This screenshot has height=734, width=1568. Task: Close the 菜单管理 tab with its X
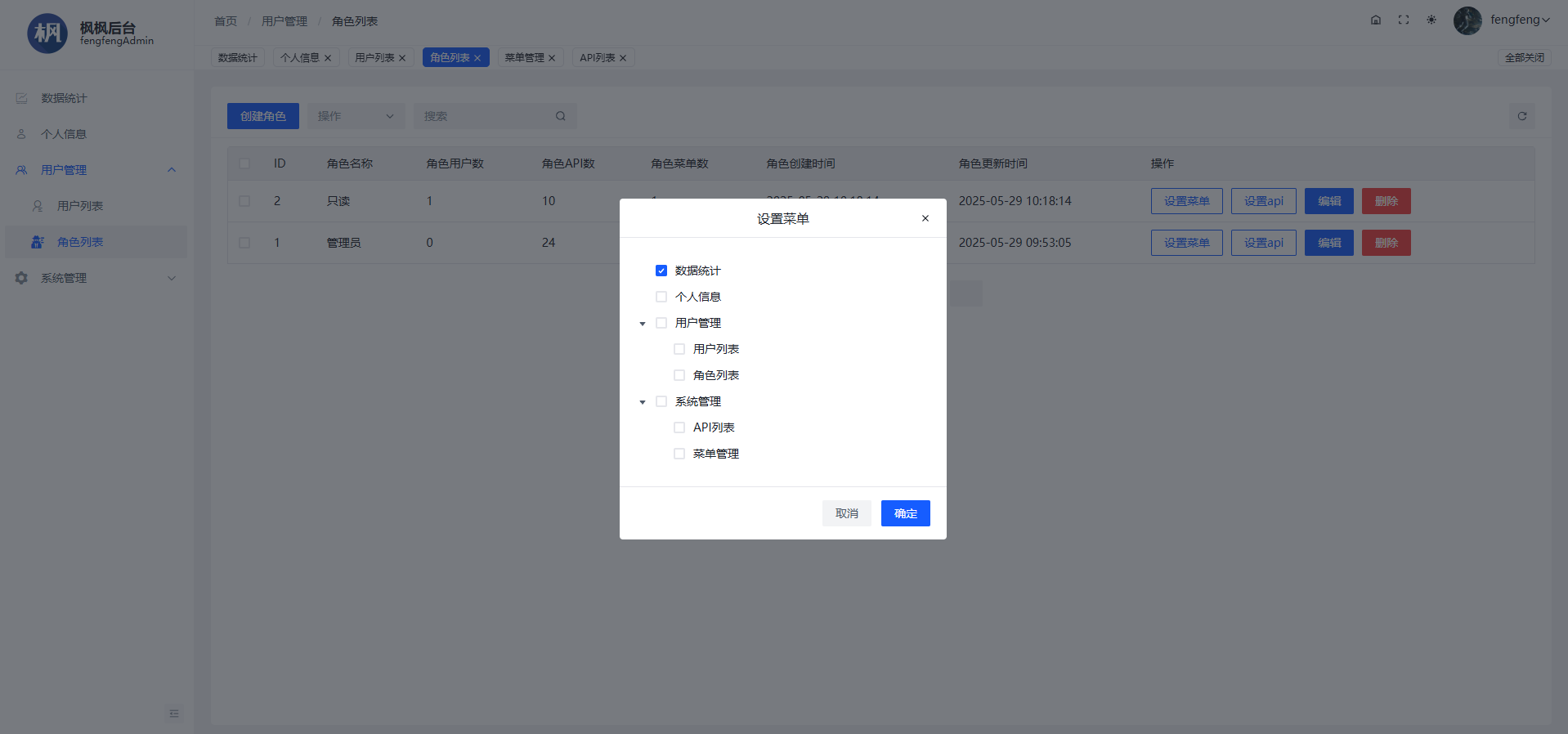coord(552,58)
